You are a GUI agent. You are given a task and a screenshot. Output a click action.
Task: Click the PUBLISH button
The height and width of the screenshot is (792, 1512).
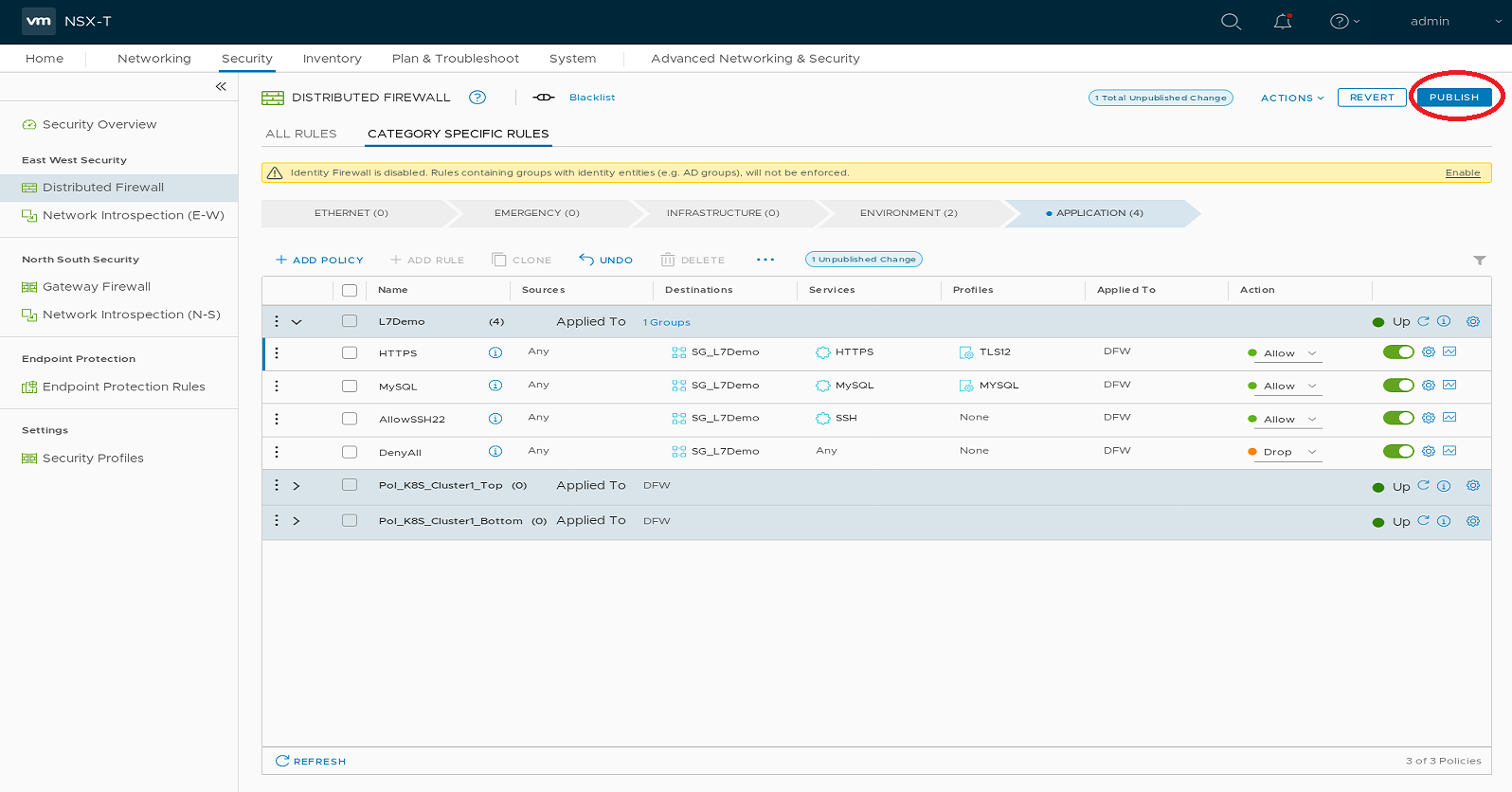(1453, 98)
